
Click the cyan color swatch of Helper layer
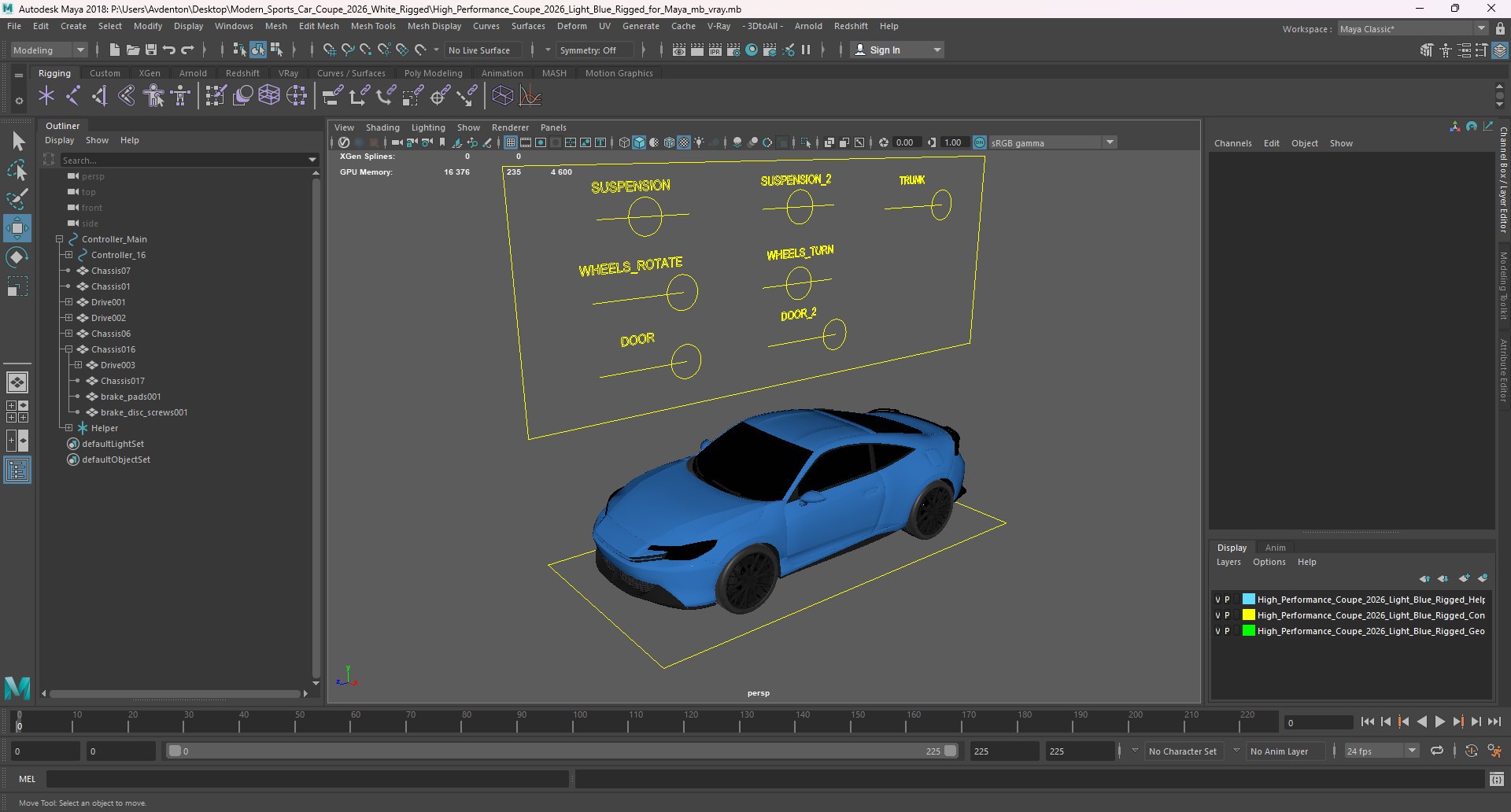click(x=1248, y=600)
